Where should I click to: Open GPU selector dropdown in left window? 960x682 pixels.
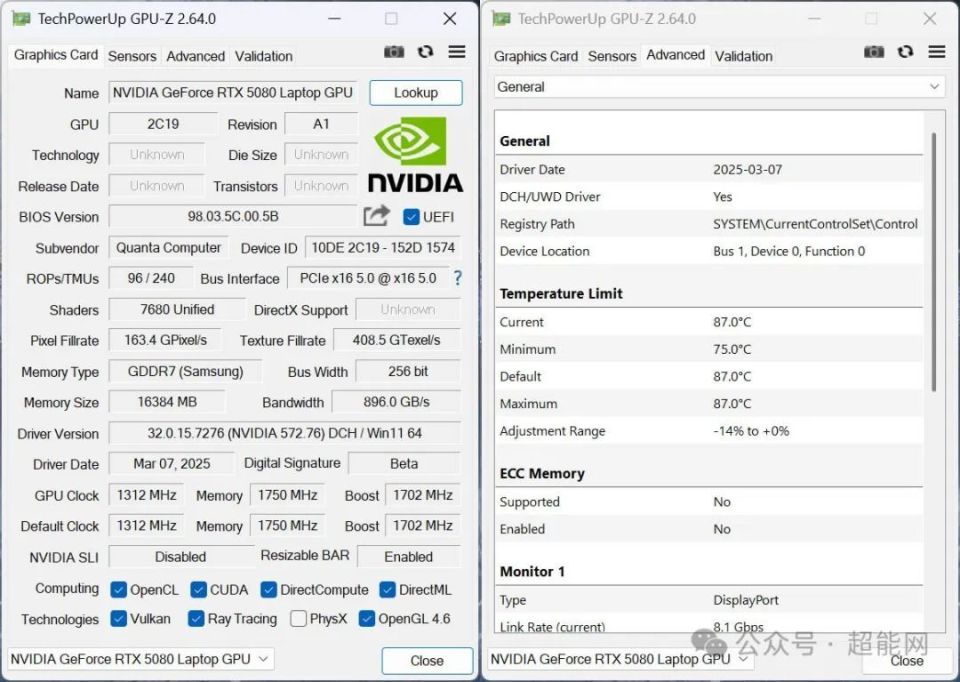(x=140, y=659)
